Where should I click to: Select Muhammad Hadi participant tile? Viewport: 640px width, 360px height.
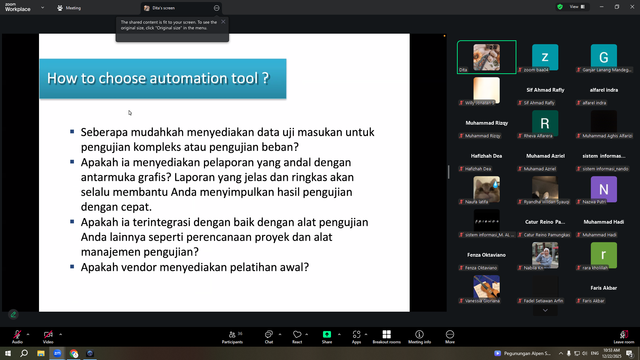(x=604, y=222)
